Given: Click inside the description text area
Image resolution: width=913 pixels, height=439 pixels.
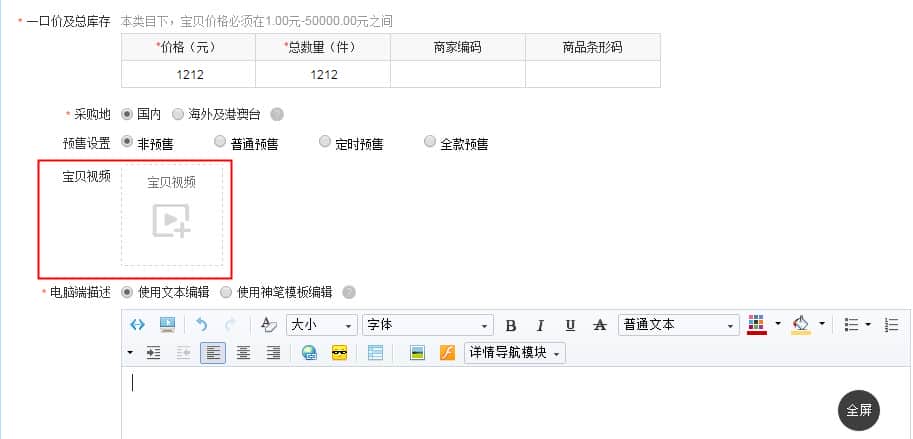Looking at the screenshot, I should point(516,403).
